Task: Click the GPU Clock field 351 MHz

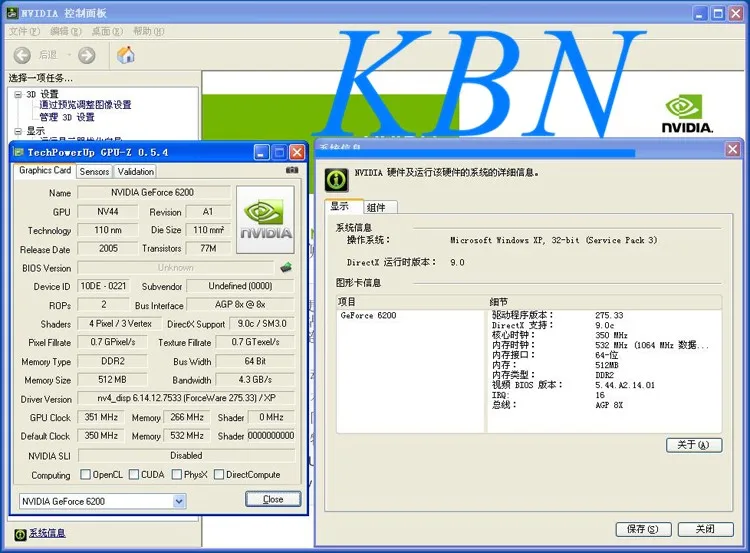Action: pyautogui.click(x=101, y=417)
